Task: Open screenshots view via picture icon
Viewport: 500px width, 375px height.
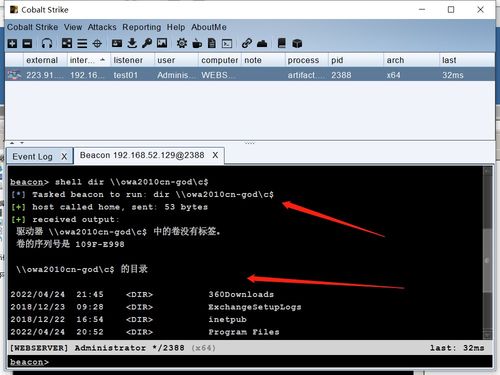Action: pos(162,43)
